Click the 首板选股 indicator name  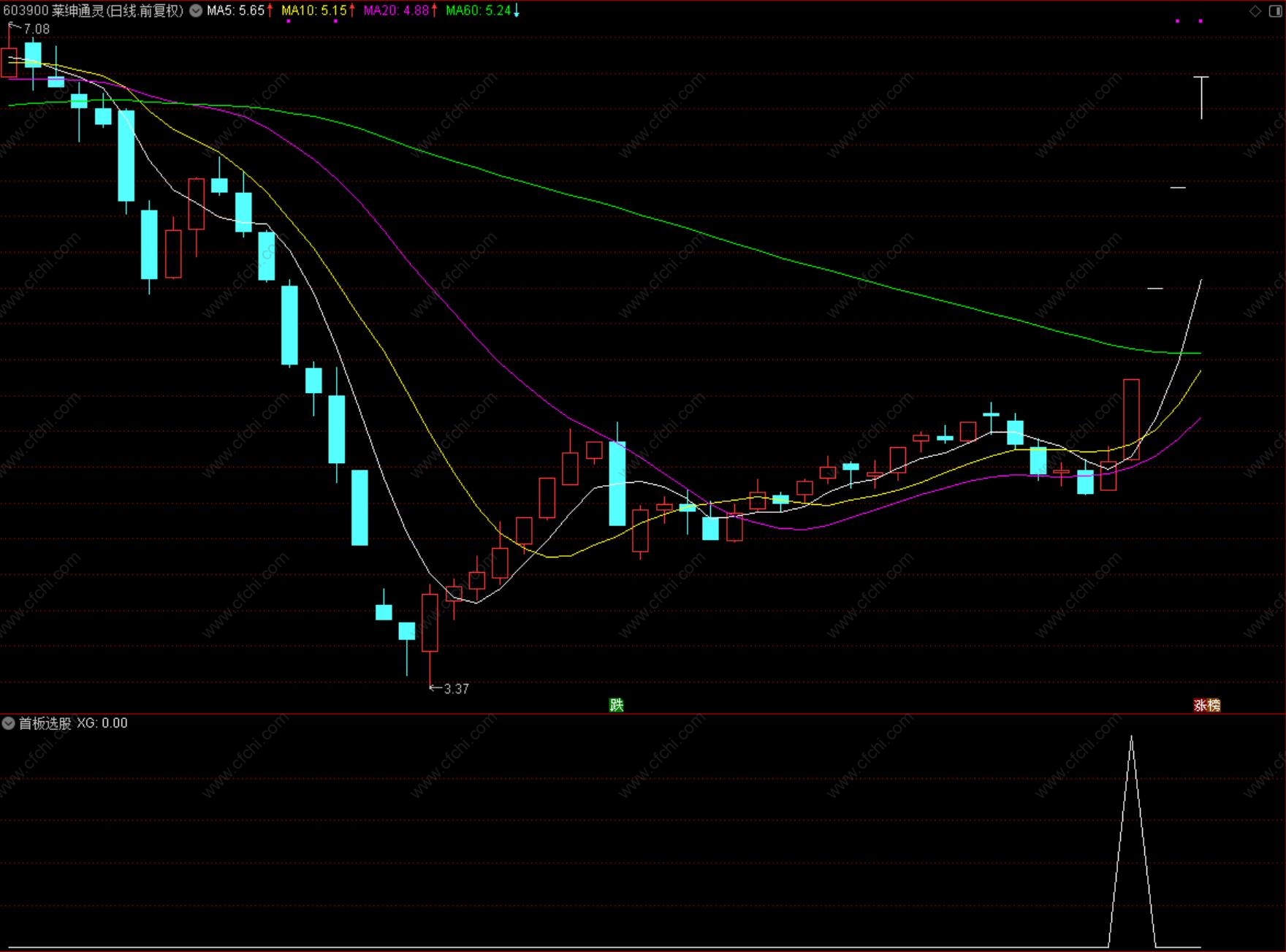pos(45,723)
